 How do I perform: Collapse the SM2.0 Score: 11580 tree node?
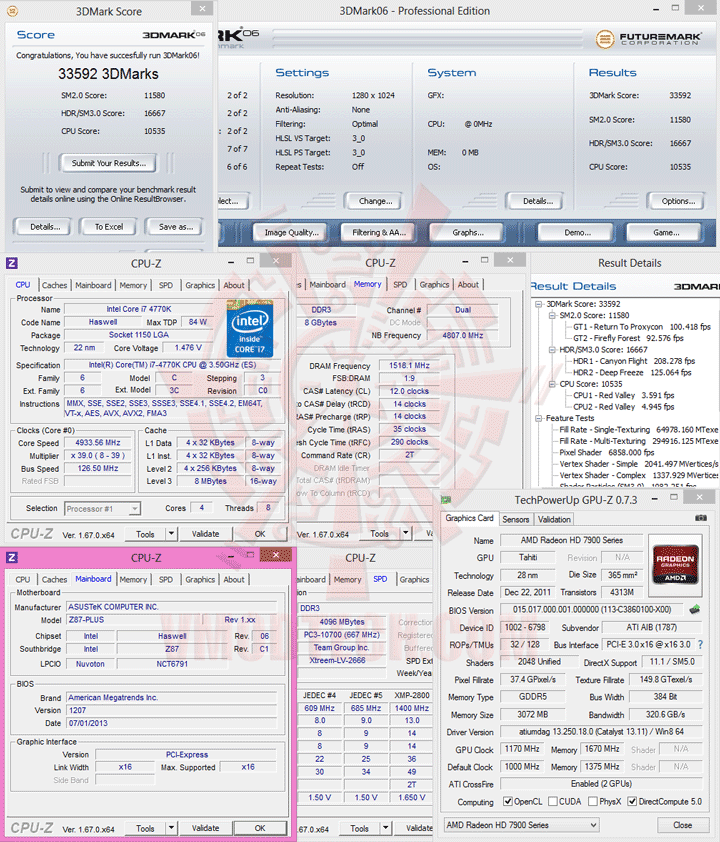pos(552,315)
